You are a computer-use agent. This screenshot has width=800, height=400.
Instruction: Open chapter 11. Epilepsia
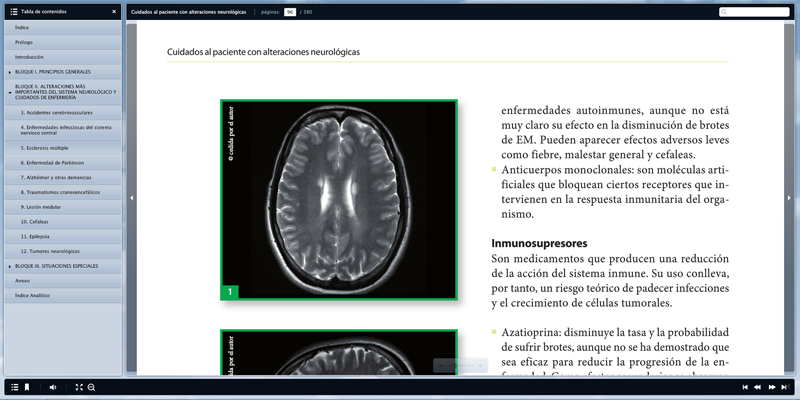tap(63, 237)
